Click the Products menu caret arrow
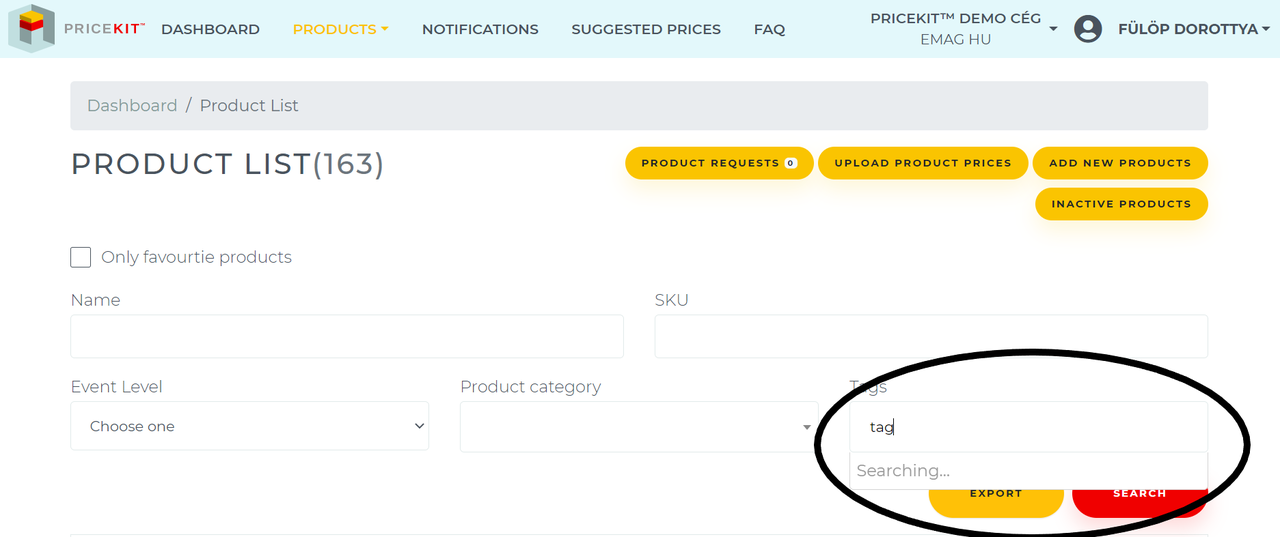Screen dimensions: 1280x538 (x=384, y=30)
